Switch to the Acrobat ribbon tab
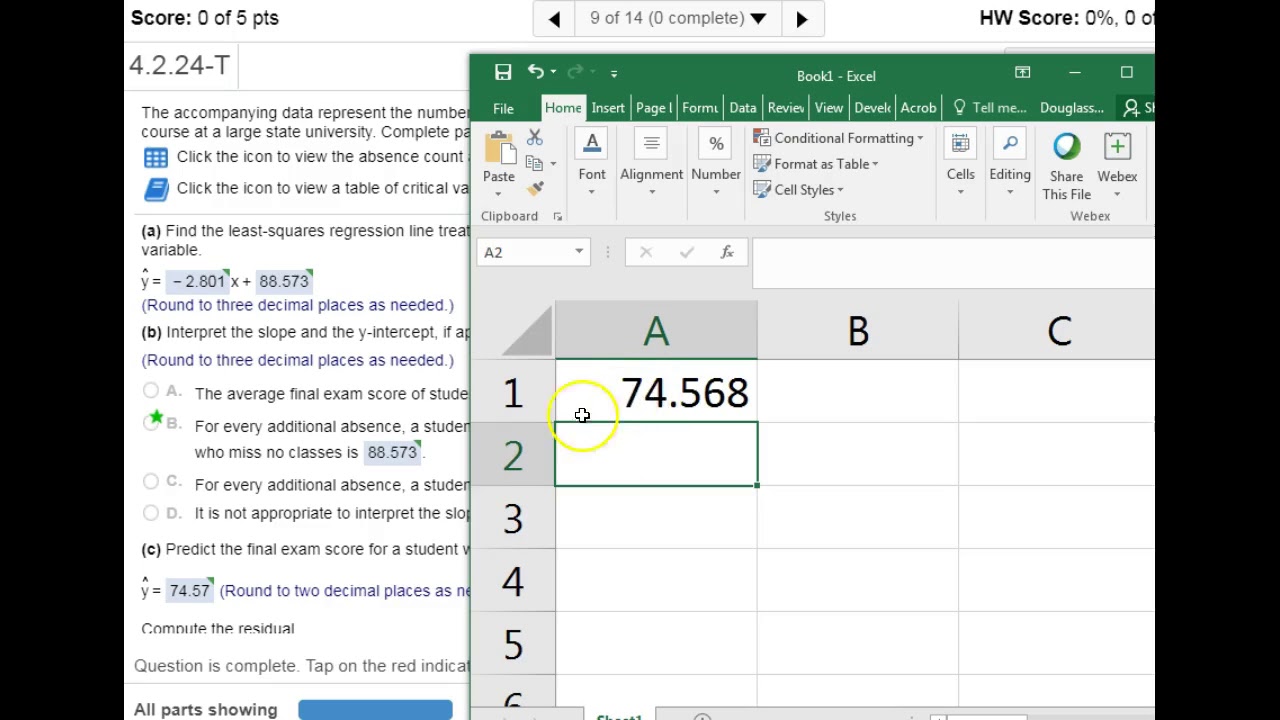 click(918, 108)
